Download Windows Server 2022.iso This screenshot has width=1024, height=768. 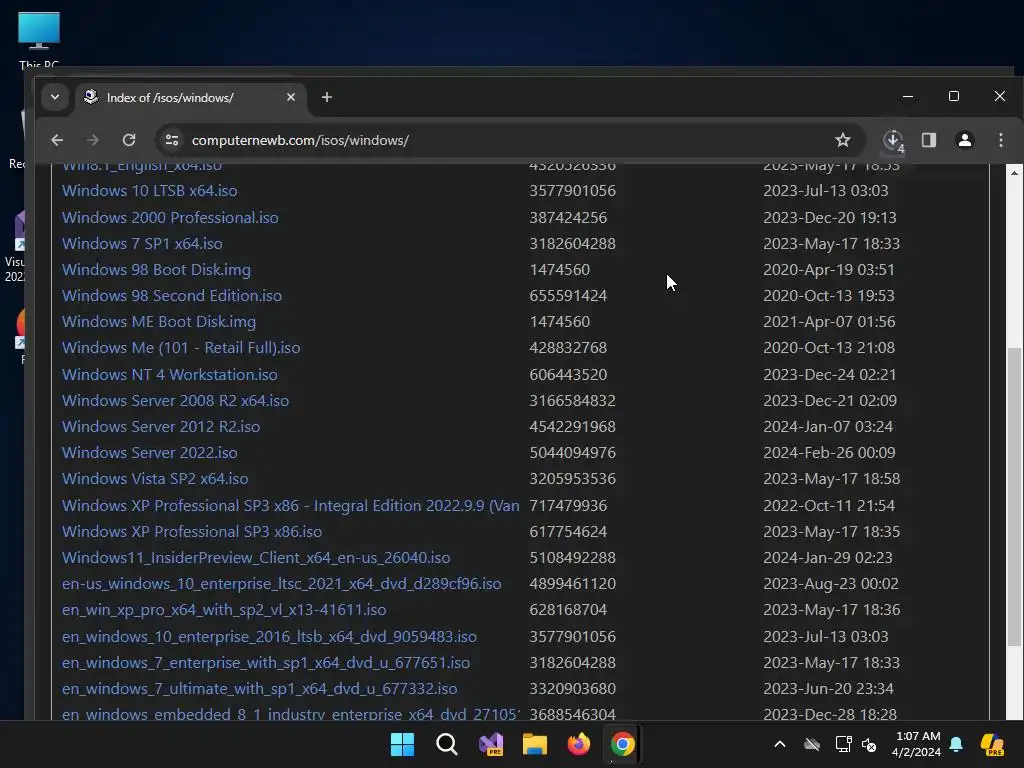[150, 453]
